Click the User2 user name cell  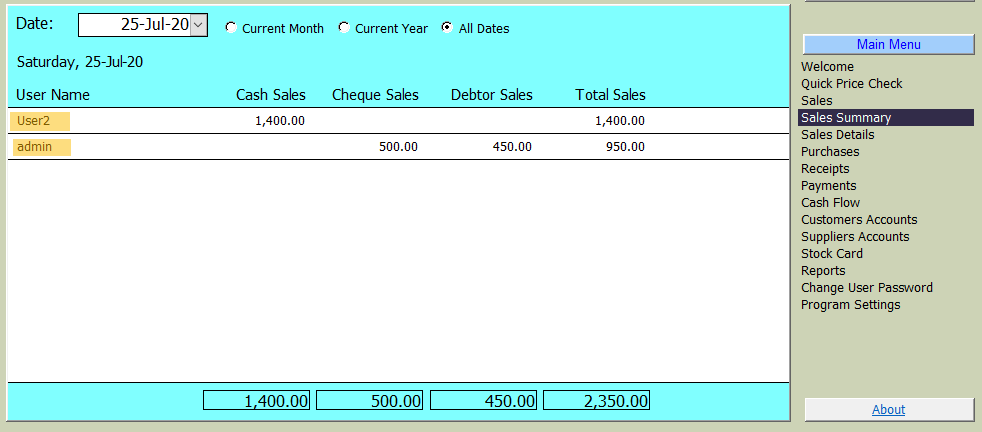[x=40, y=121]
